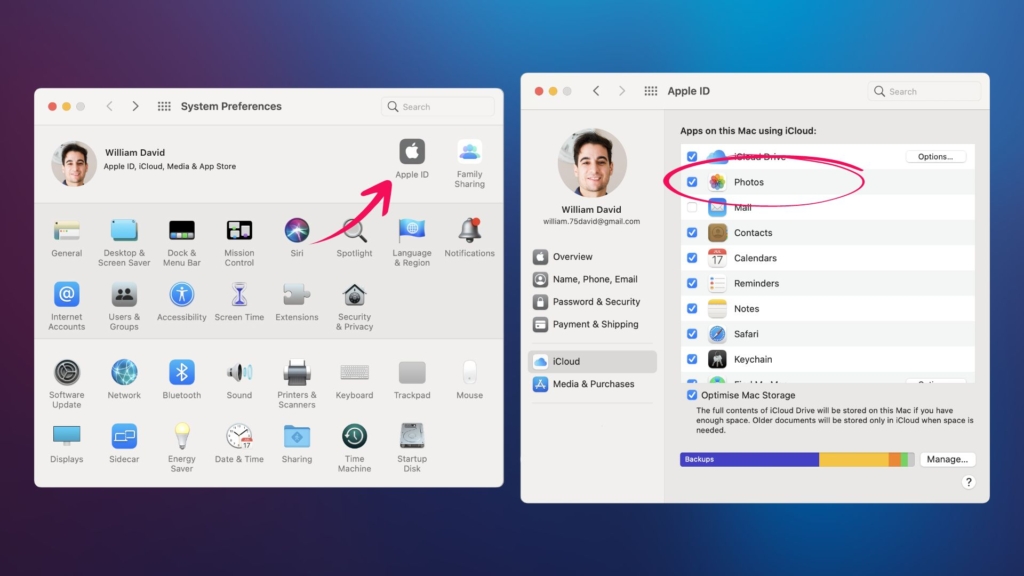Open Displays preferences
The width and height of the screenshot is (1024, 576).
[67, 443]
